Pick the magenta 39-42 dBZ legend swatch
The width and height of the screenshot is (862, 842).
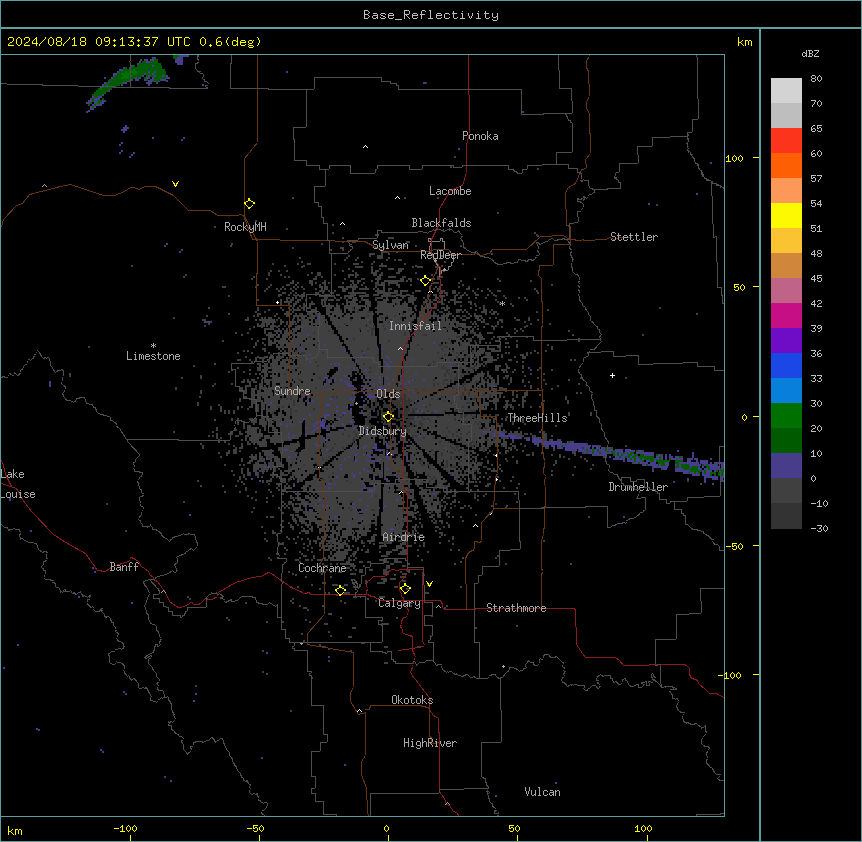[x=786, y=315]
